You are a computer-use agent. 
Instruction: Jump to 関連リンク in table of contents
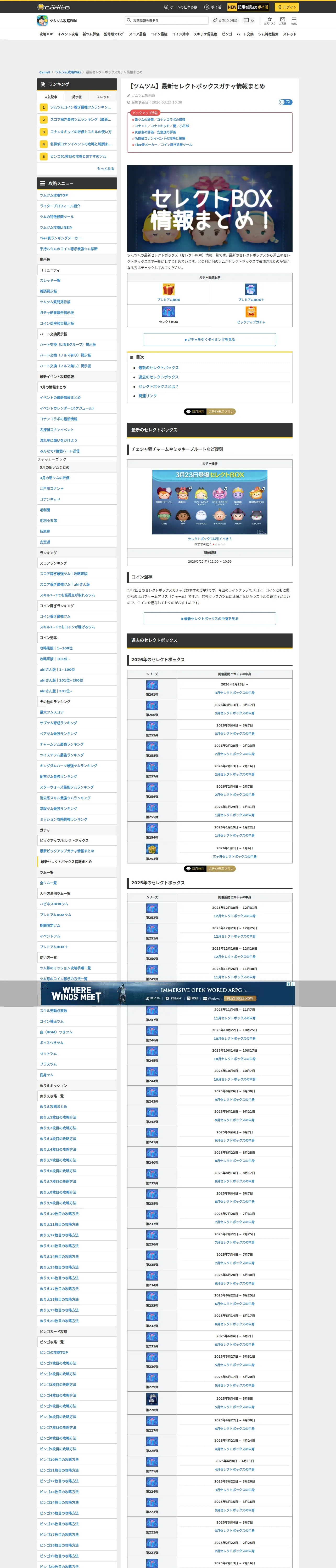[x=148, y=396]
